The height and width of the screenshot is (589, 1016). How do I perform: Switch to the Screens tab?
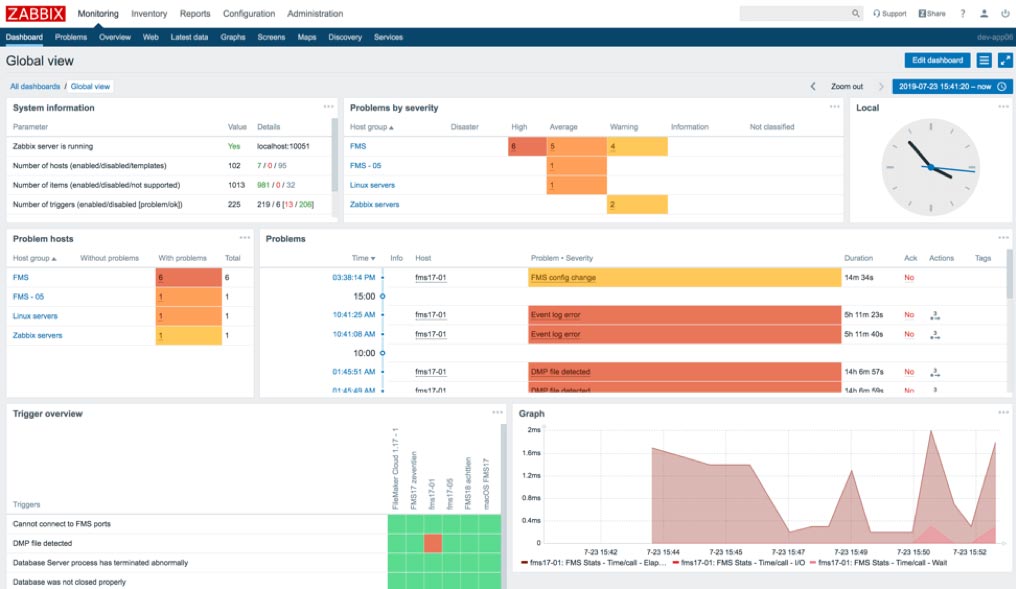pos(271,37)
